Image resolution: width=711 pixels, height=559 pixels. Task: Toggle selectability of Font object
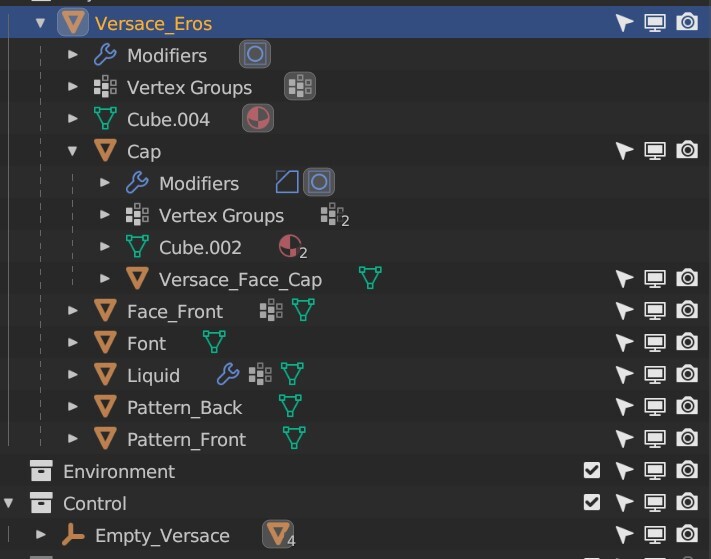coord(624,343)
